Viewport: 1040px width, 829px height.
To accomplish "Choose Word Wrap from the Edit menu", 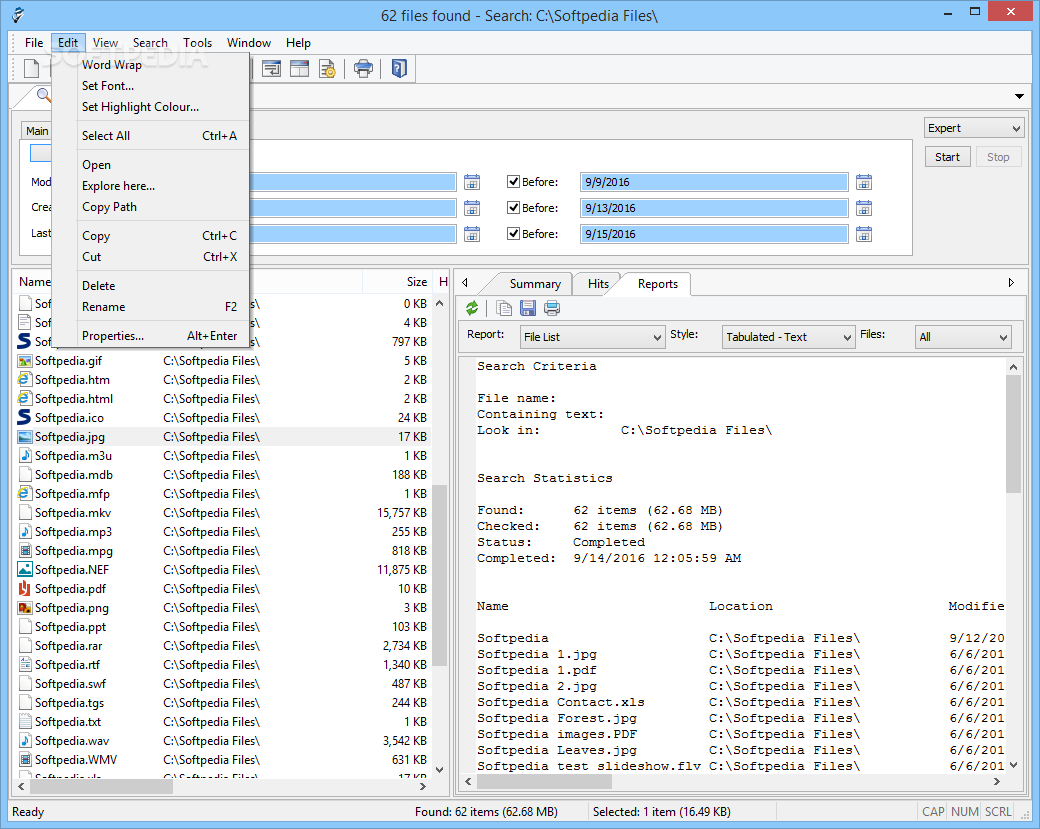I will (151, 65).
